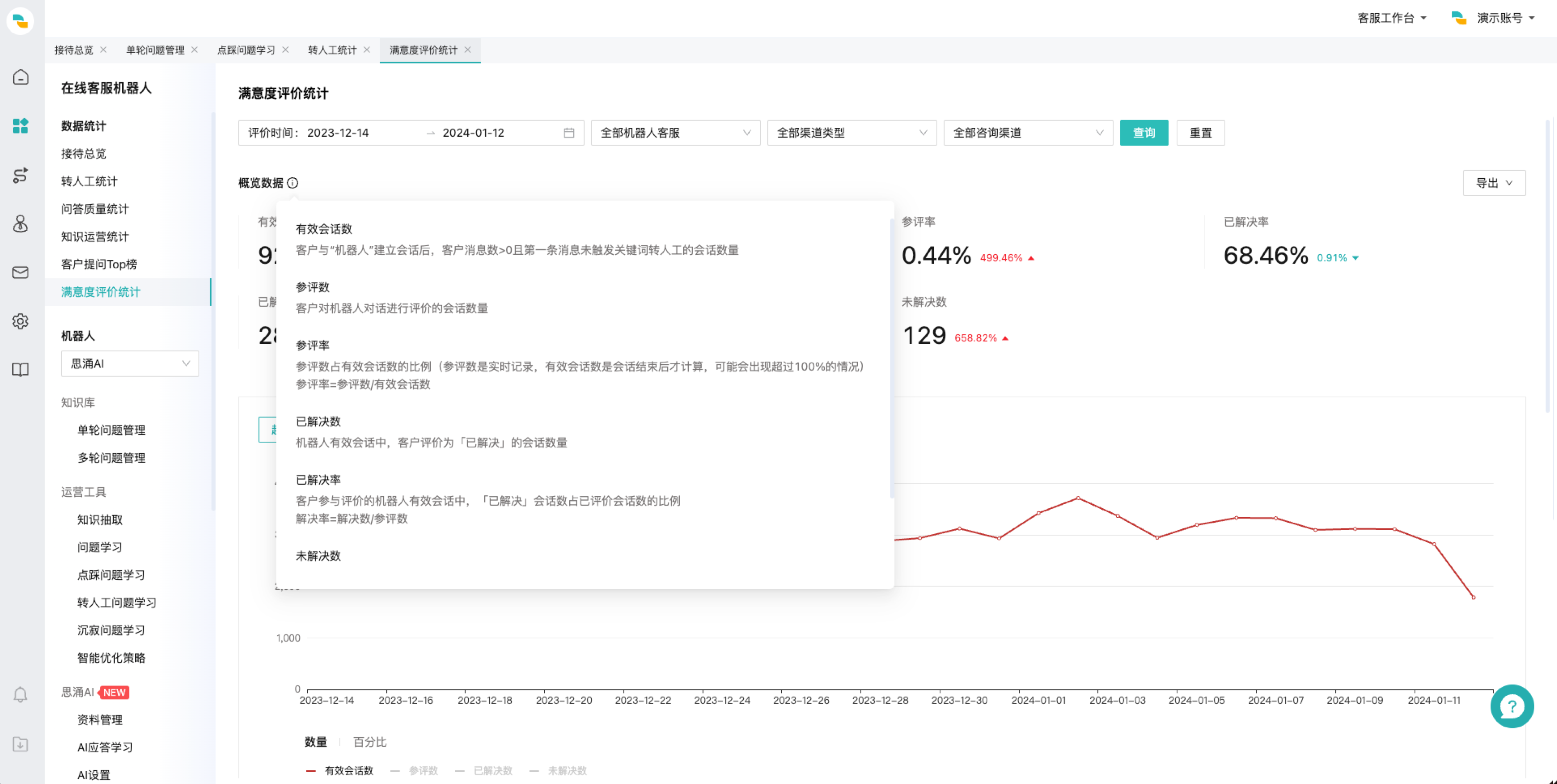Toggle the 已解决数 legend series
The image size is (1557, 784).
[484, 770]
